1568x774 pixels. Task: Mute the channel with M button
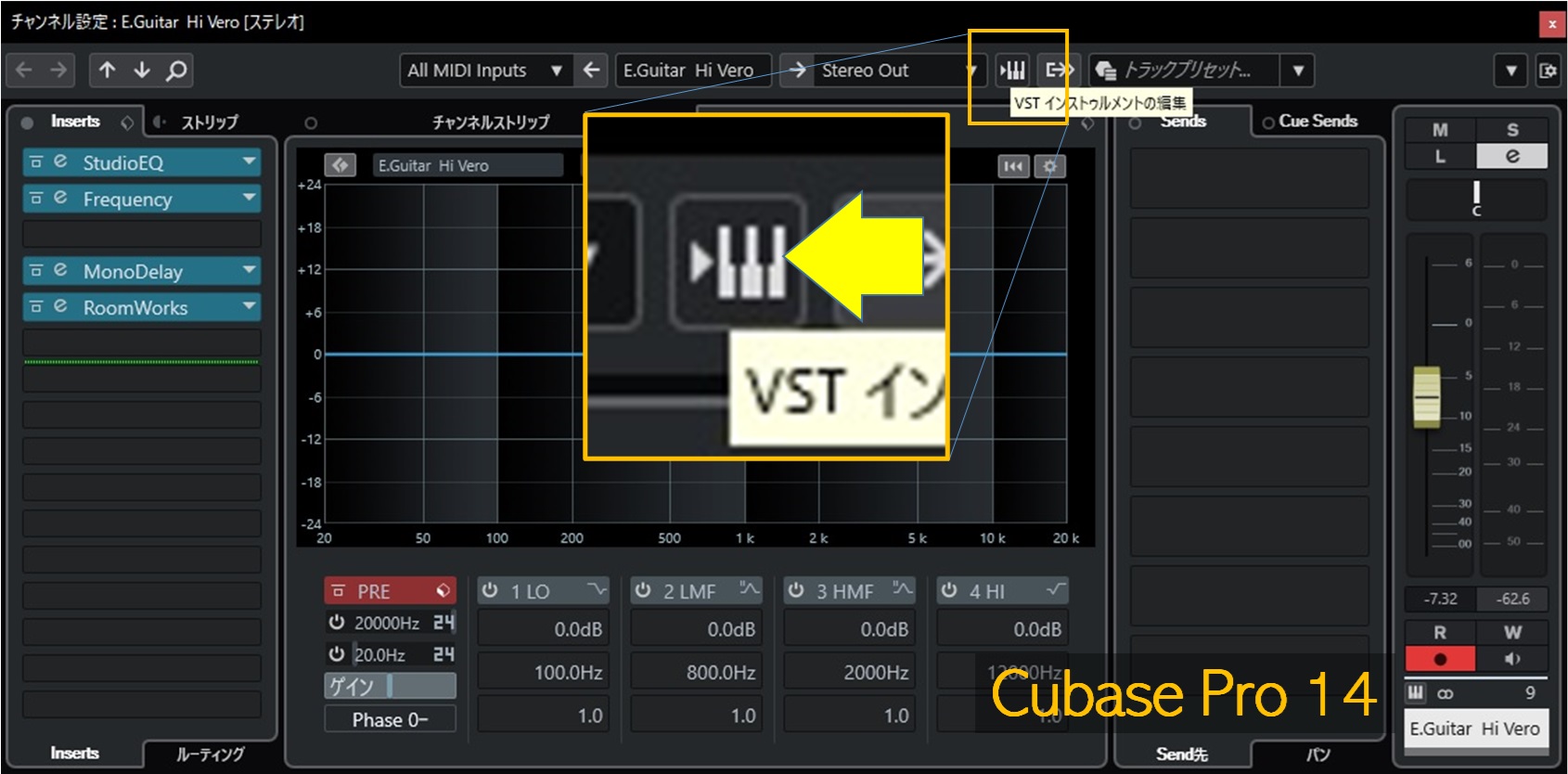pos(1440,130)
